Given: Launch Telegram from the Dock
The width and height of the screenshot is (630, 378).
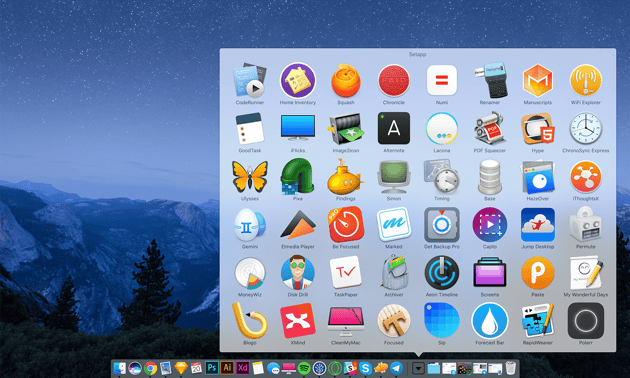Looking at the screenshot, I should coord(396,368).
